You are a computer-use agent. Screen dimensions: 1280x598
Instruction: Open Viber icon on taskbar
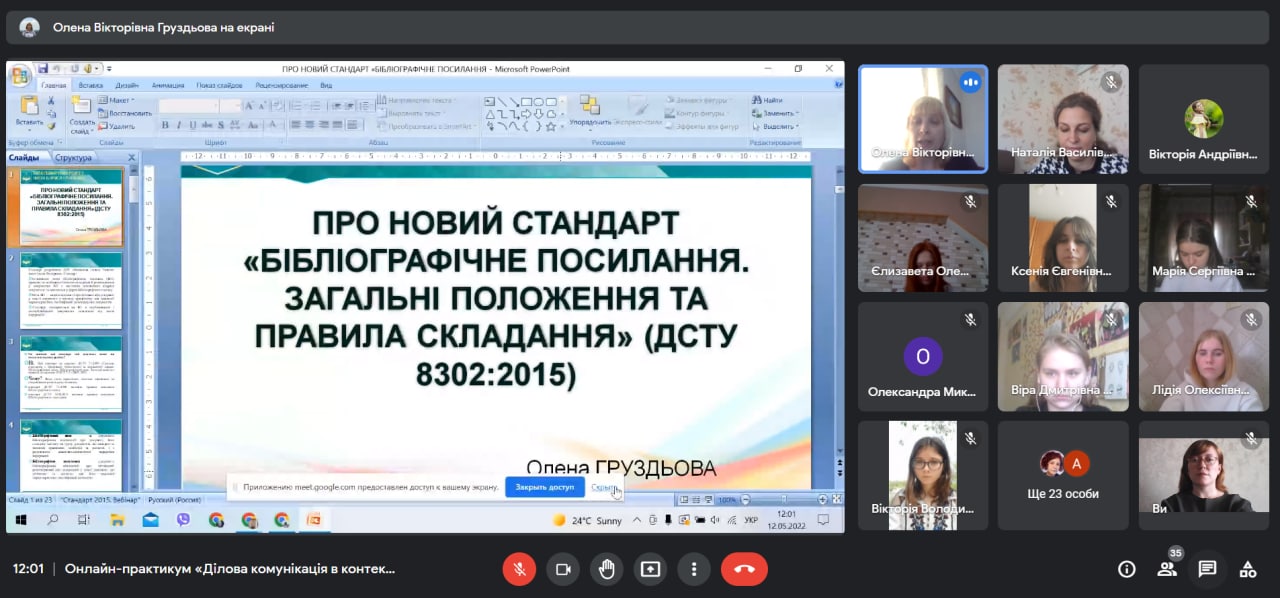click(x=183, y=520)
